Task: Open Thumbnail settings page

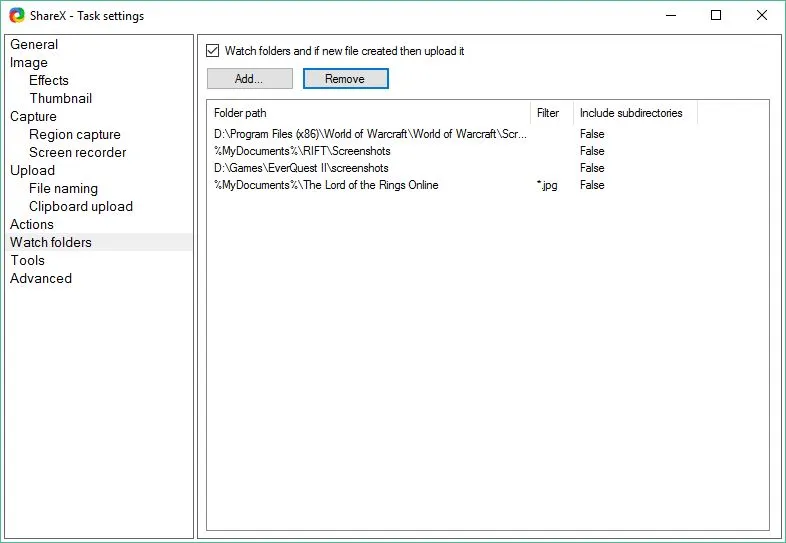Action: pyautogui.click(x=61, y=98)
